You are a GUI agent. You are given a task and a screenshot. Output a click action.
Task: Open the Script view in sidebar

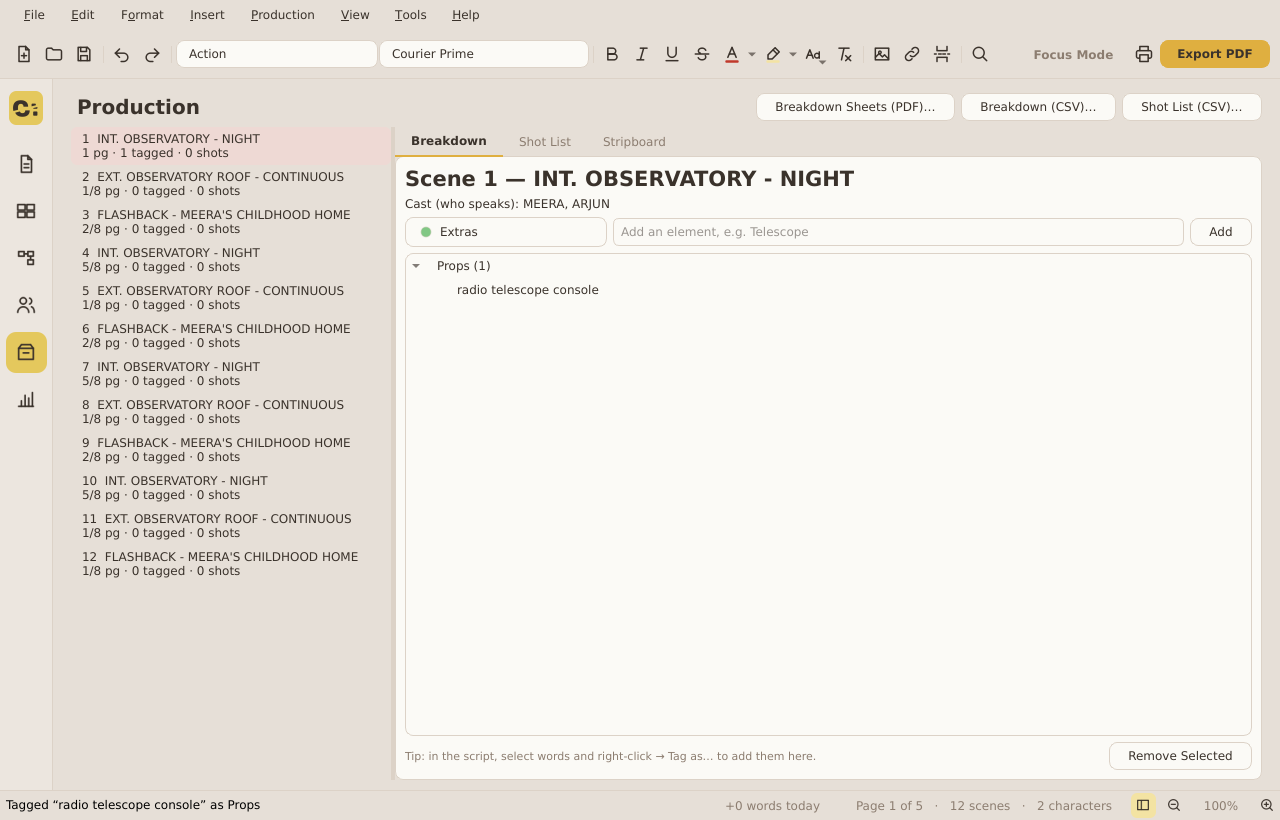point(26,164)
